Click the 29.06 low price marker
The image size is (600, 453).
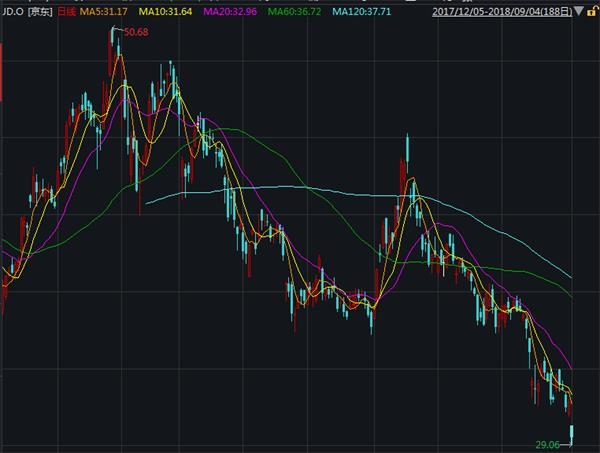(x=547, y=445)
